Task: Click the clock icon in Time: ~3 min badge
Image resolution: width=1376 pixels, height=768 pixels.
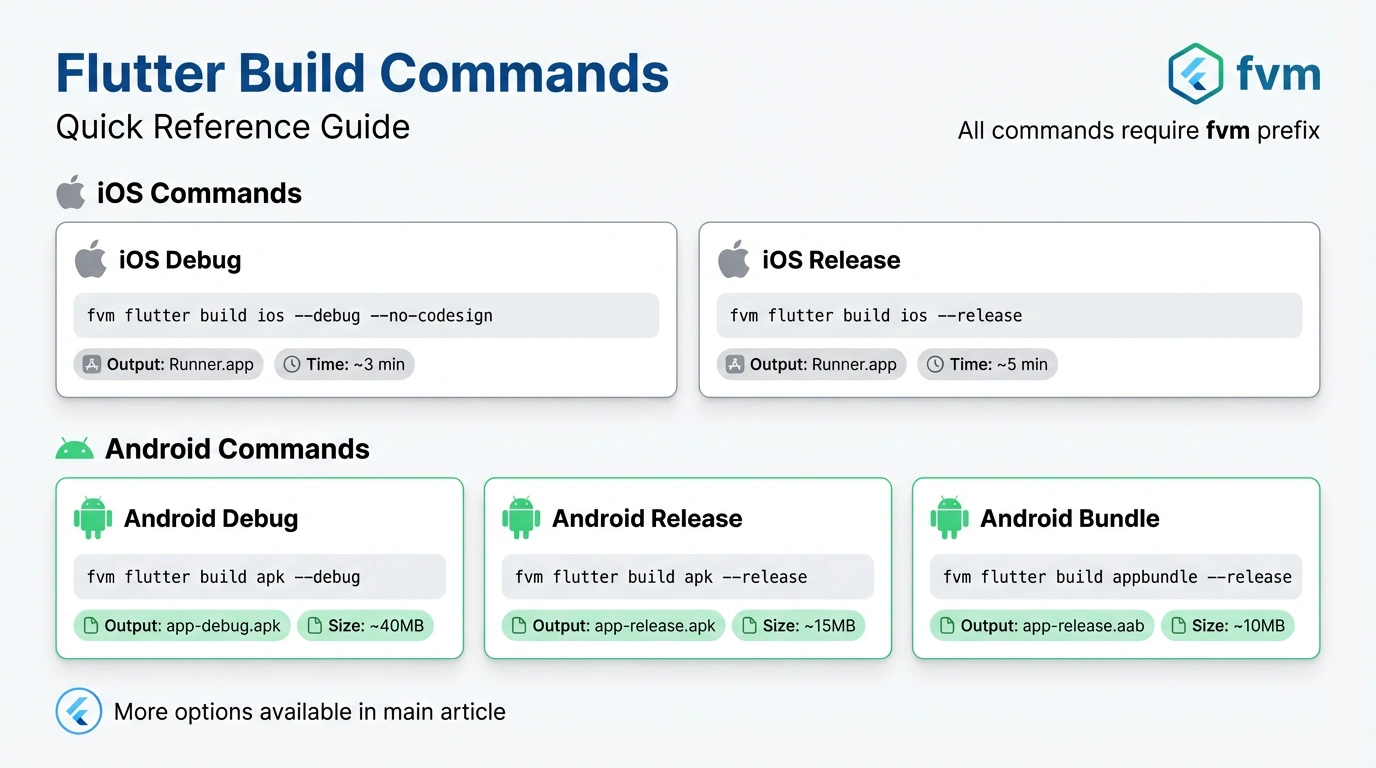Action: click(x=292, y=364)
